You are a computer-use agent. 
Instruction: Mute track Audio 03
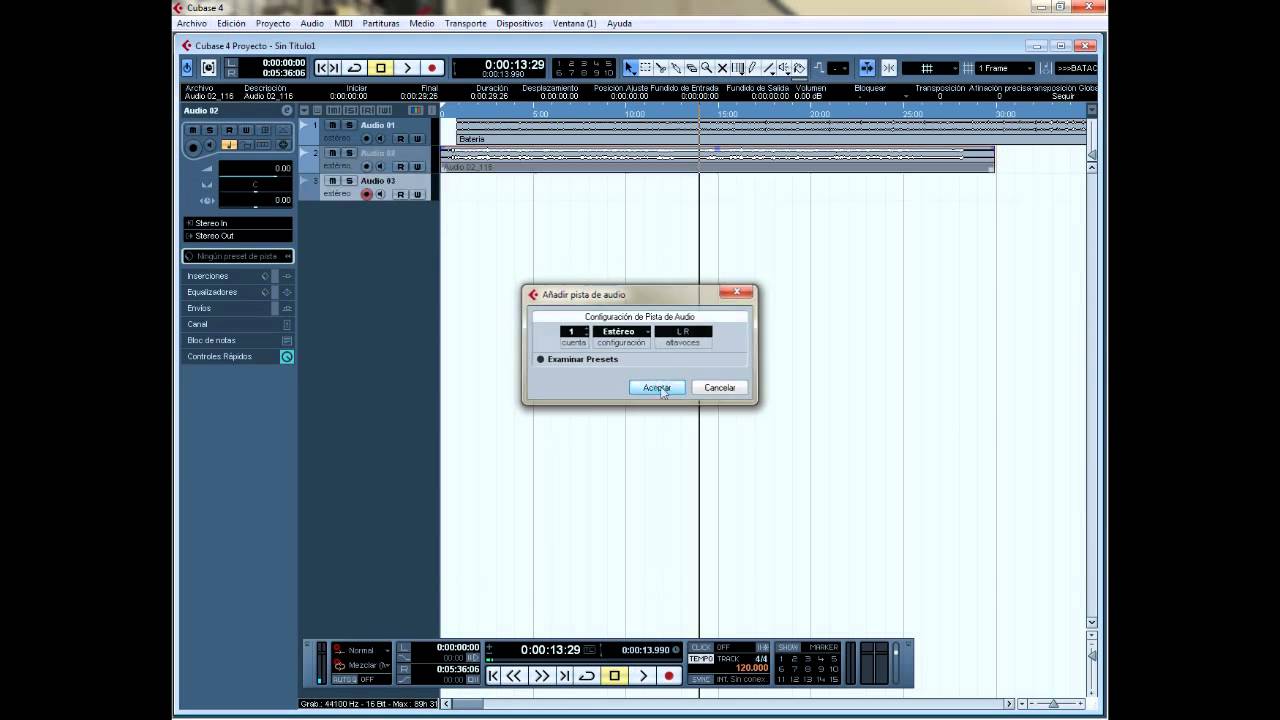click(333, 181)
